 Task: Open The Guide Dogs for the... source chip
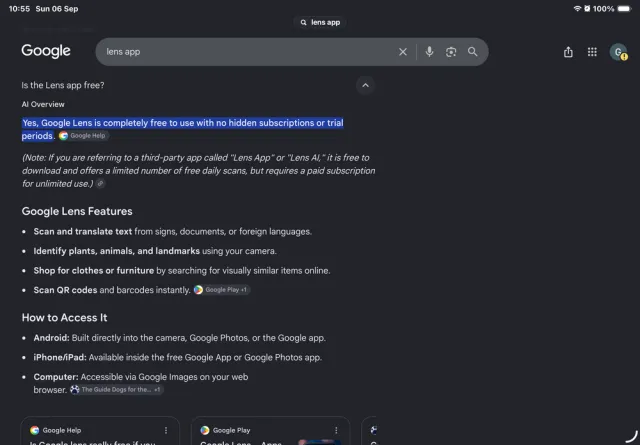click(x=116, y=389)
